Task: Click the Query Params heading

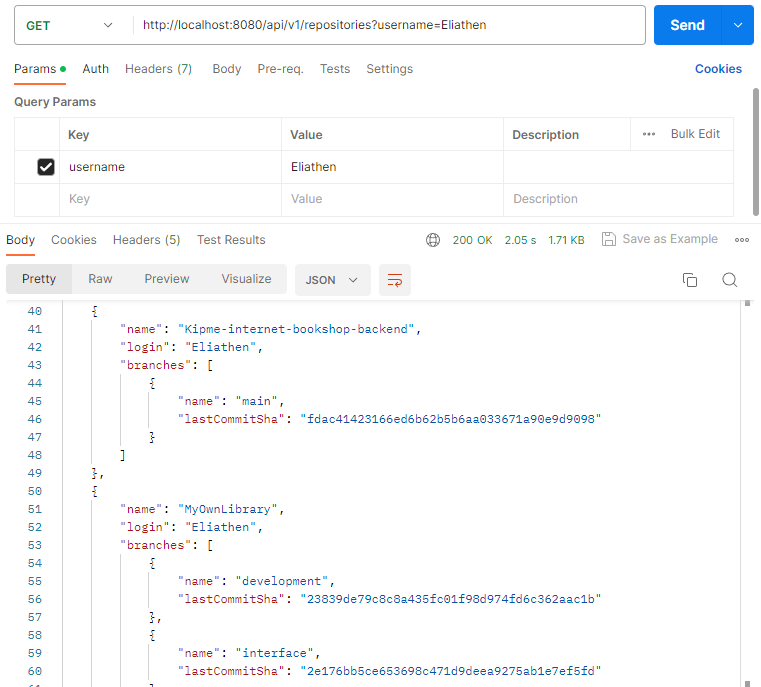Action: click(x=55, y=102)
